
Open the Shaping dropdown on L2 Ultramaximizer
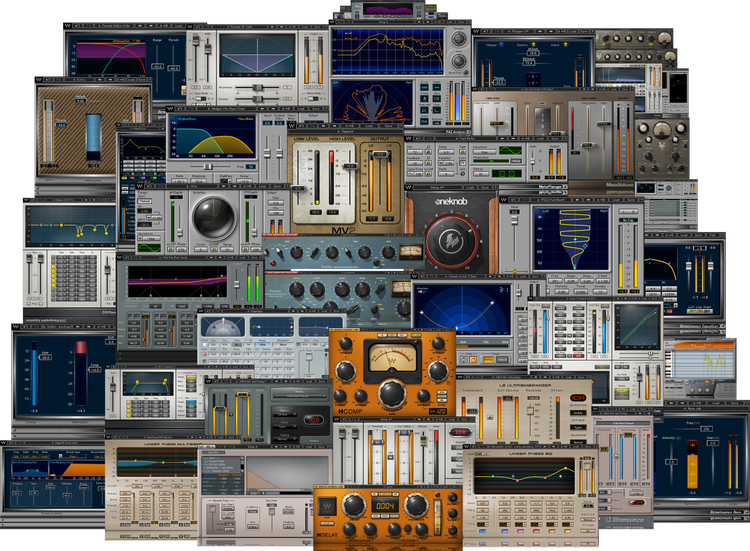click(x=578, y=442)
